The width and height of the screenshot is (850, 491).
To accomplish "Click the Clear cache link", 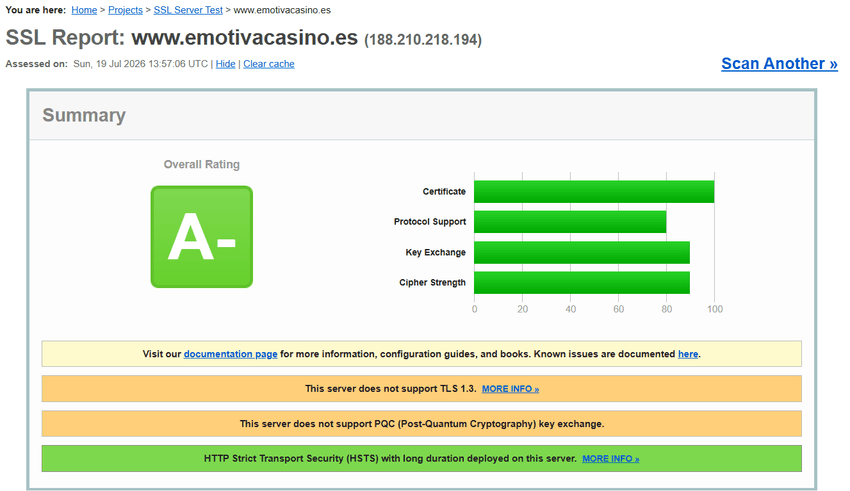I will (x=269, y=64).
